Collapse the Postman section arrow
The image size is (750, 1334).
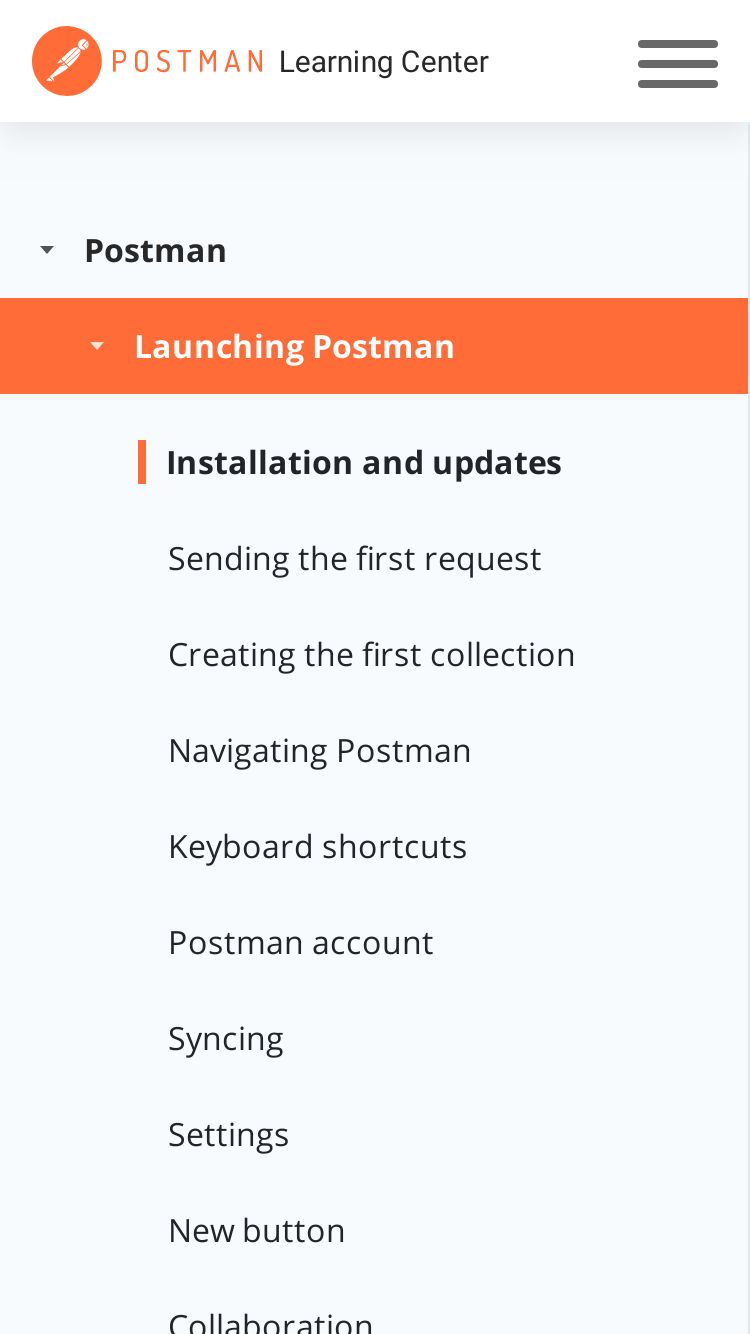47,250
